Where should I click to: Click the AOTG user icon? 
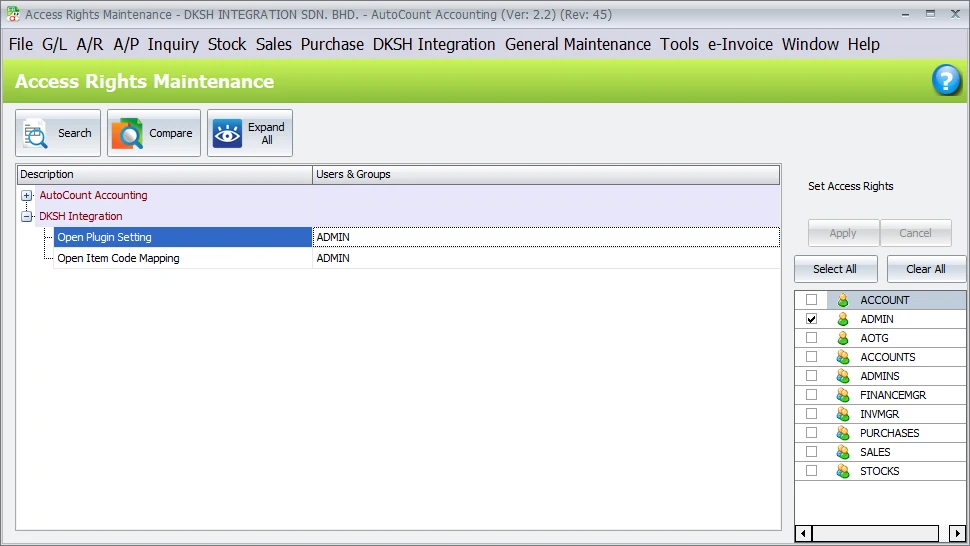pyautogui.click(x=843, y=338)
